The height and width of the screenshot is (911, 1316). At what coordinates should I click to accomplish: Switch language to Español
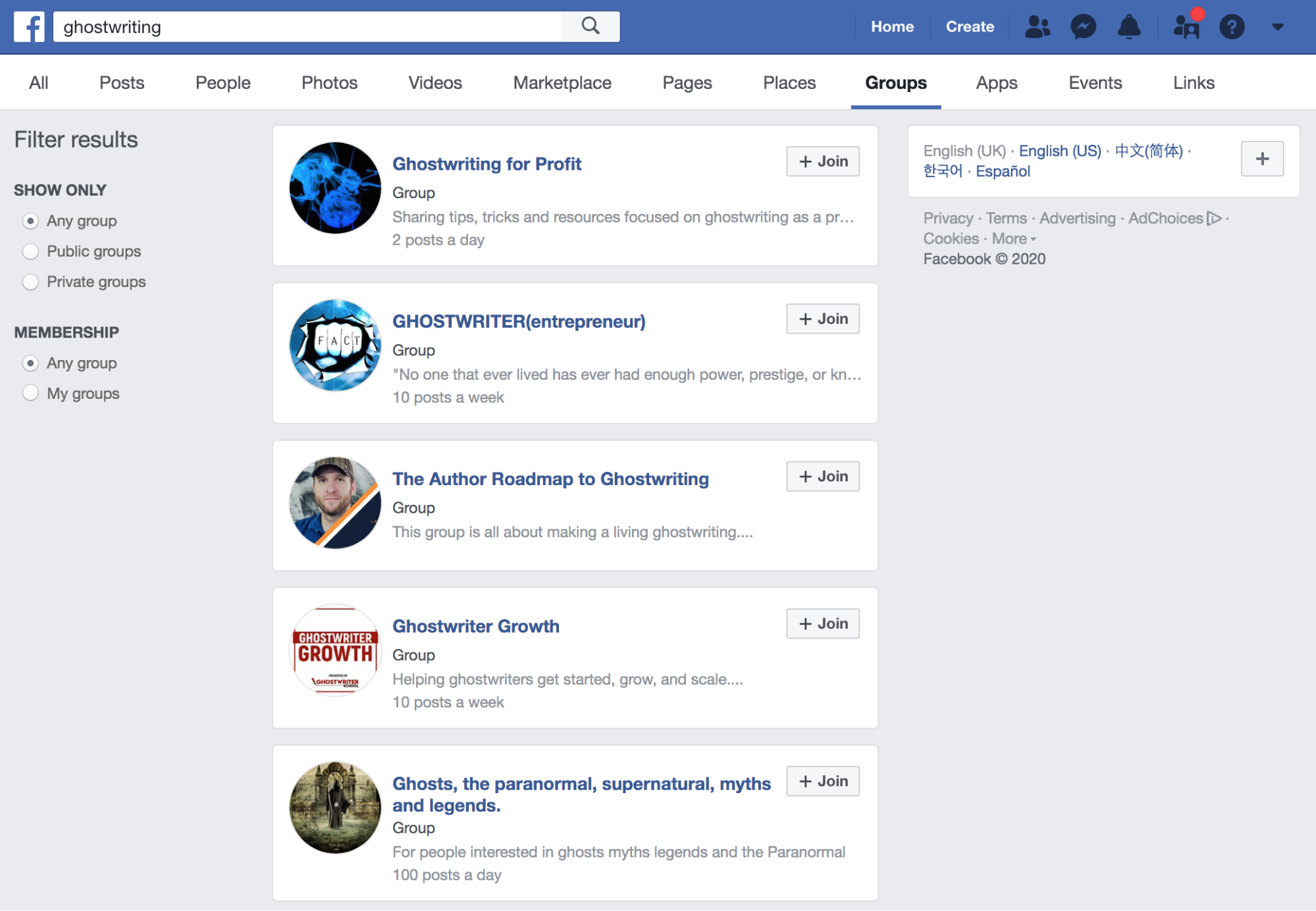[1003, 171]
